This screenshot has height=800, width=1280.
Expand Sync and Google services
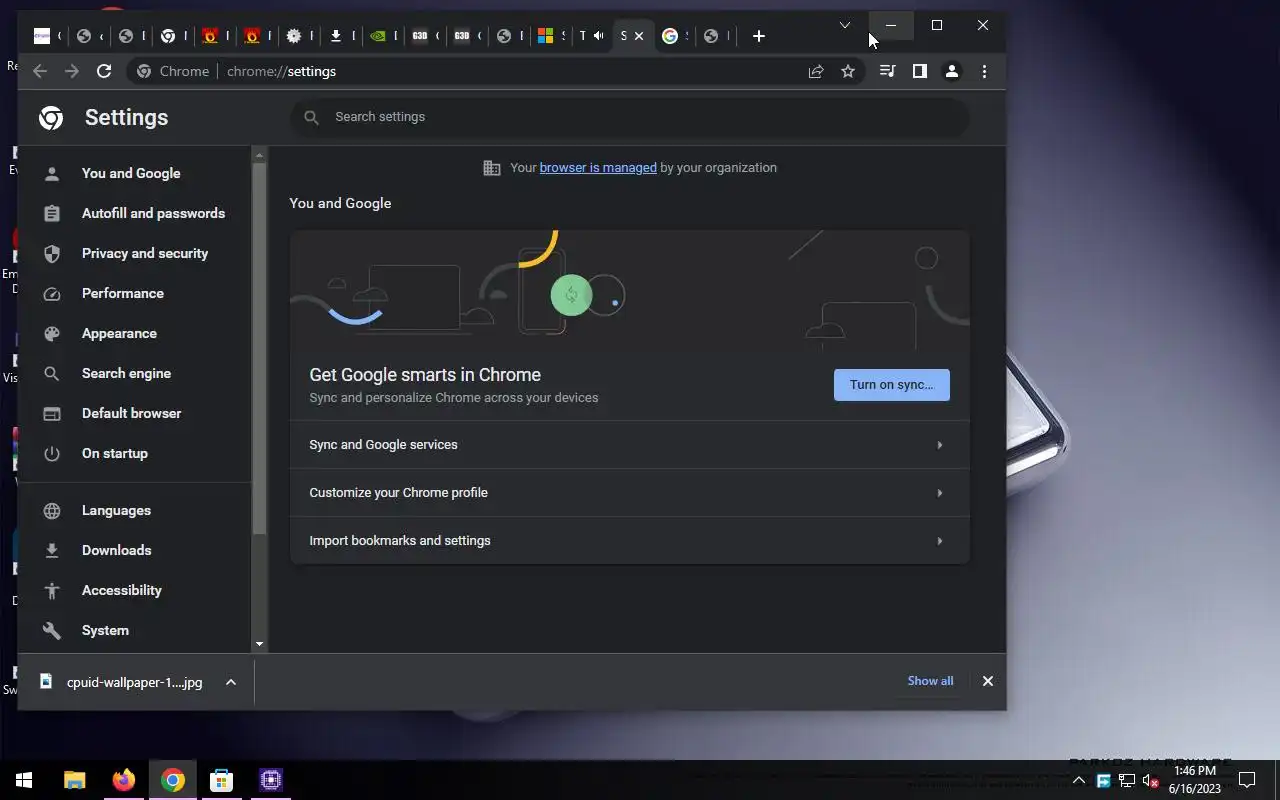[x=630, y=445]
